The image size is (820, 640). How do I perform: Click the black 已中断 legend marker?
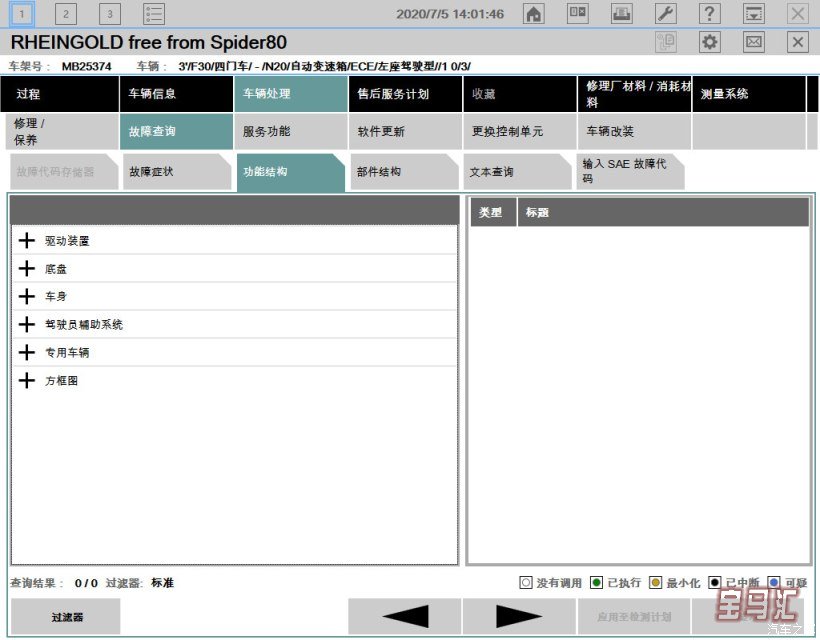(x=714, y=582)
